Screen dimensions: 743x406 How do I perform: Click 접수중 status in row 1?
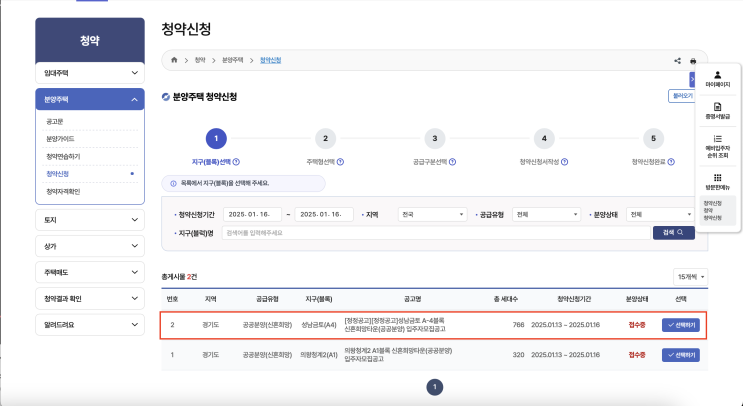coord(637,355)
